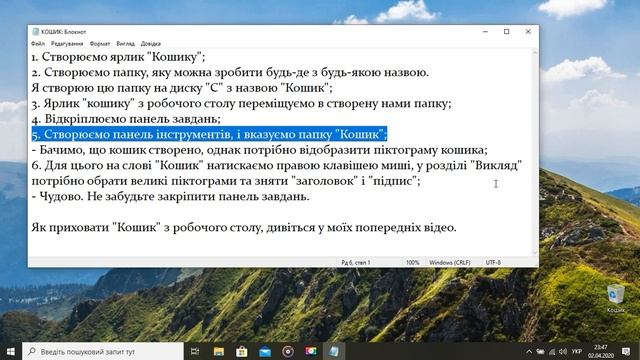640x360 pixels.
Task: Open the Довідка menu
Action: coord(151,43)
